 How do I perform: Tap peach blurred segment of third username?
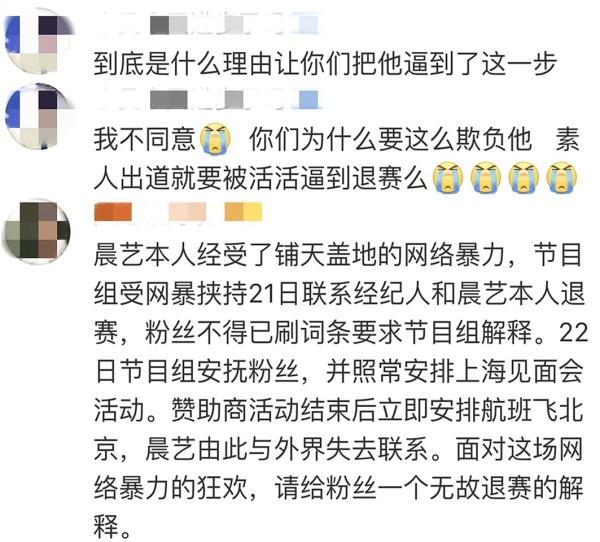(188, 212)
